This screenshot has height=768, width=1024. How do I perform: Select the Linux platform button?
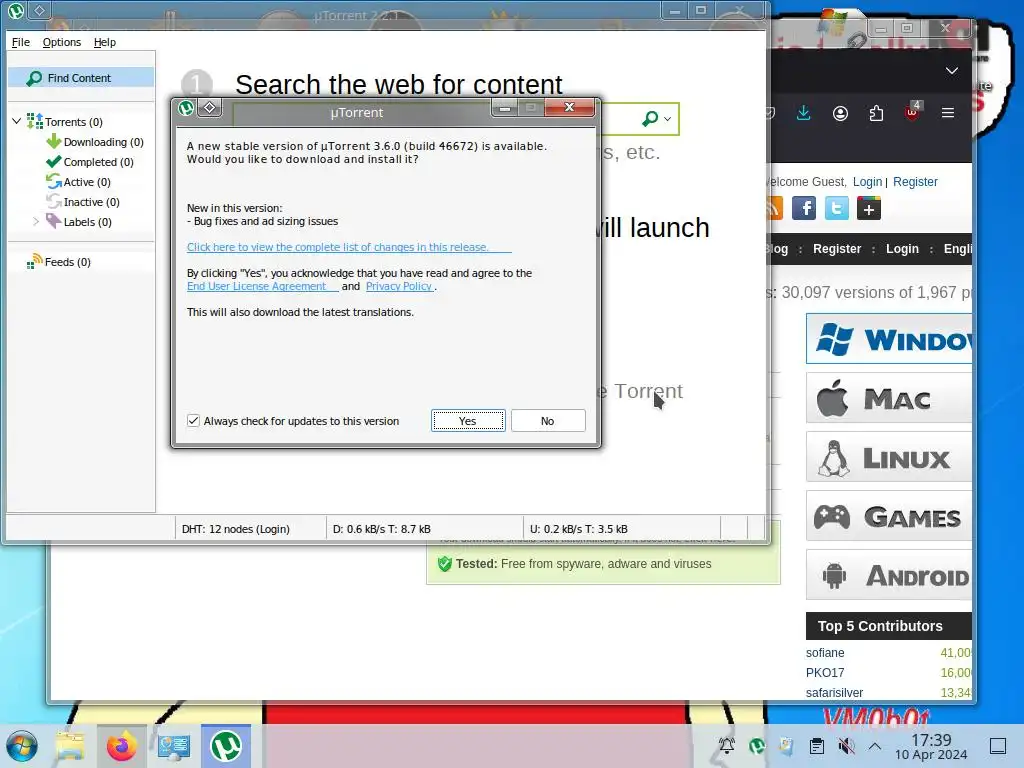point(889,457)
